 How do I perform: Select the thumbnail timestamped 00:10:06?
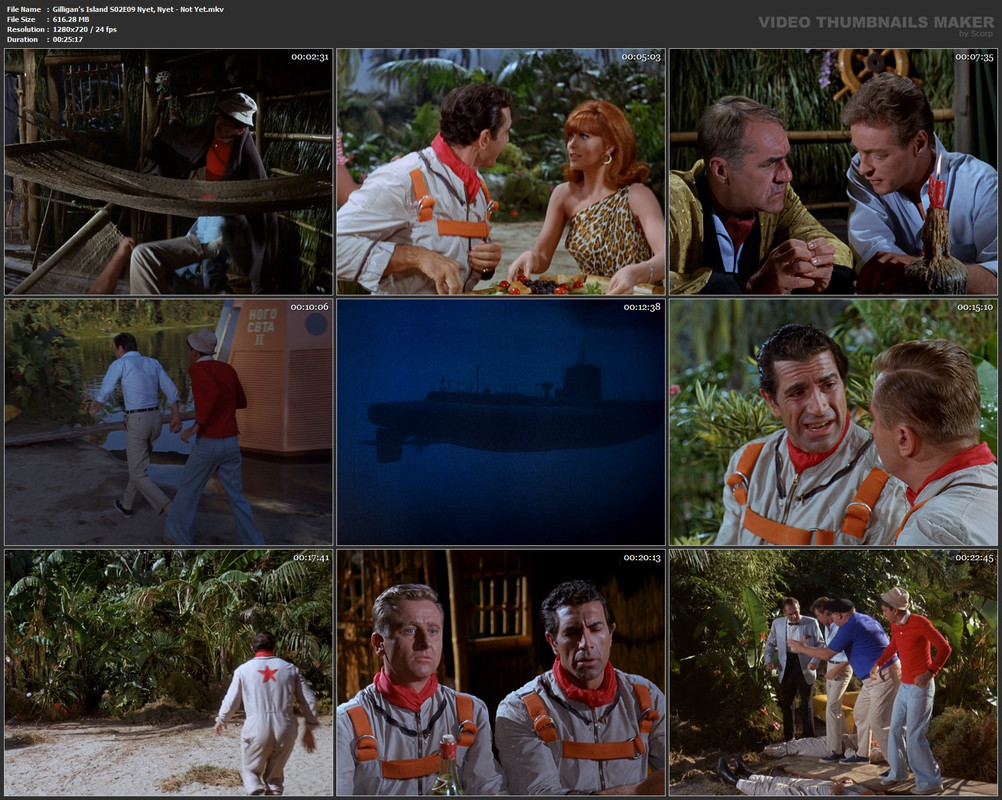(169, 422)
